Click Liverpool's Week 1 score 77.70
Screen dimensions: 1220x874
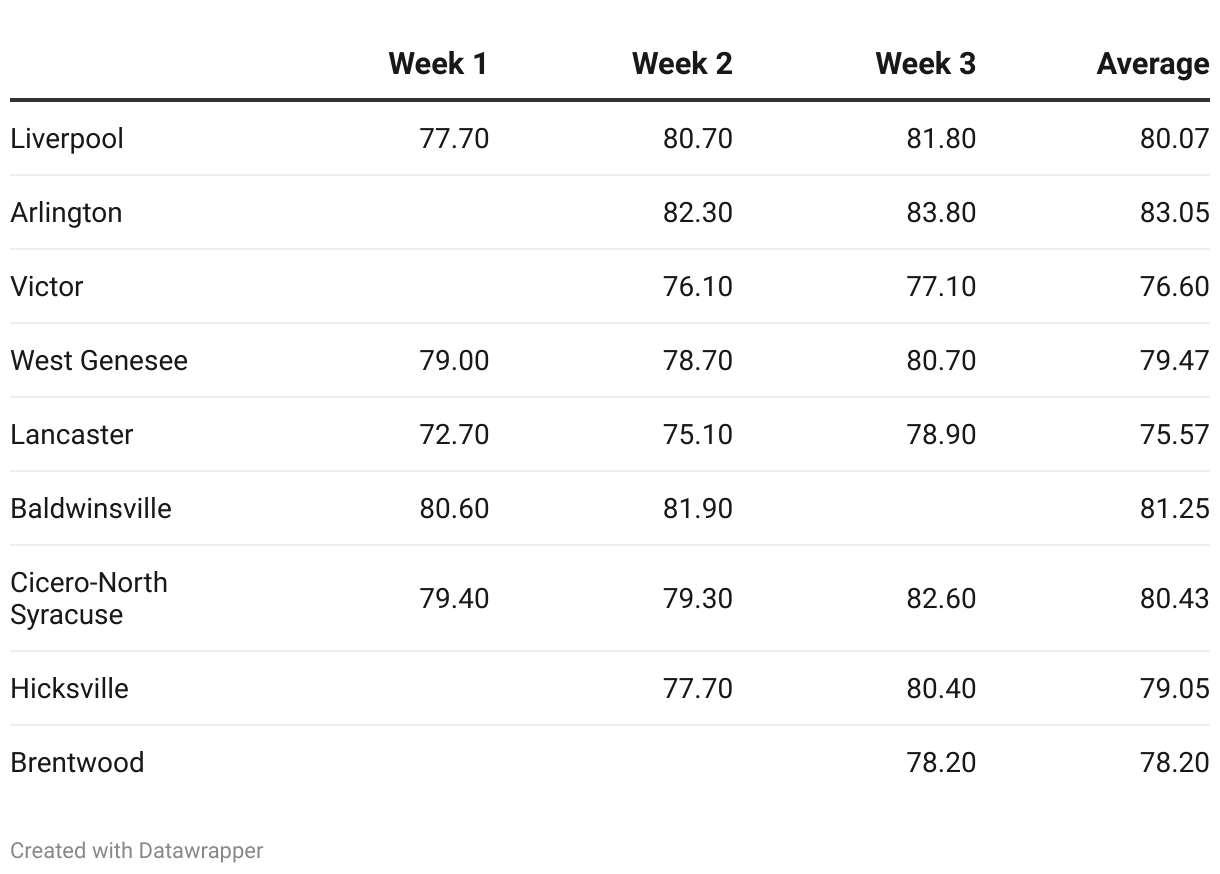(454, 138)
